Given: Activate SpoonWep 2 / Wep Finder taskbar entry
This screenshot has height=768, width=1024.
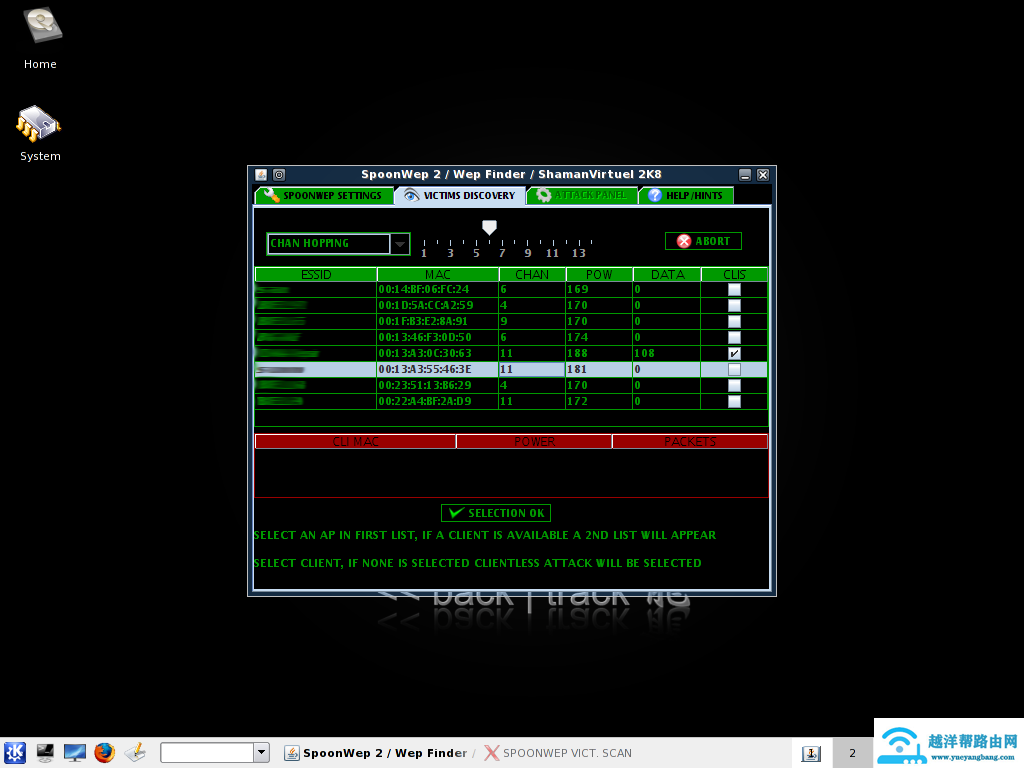Looking at the screenshot, I should (376, 753).
